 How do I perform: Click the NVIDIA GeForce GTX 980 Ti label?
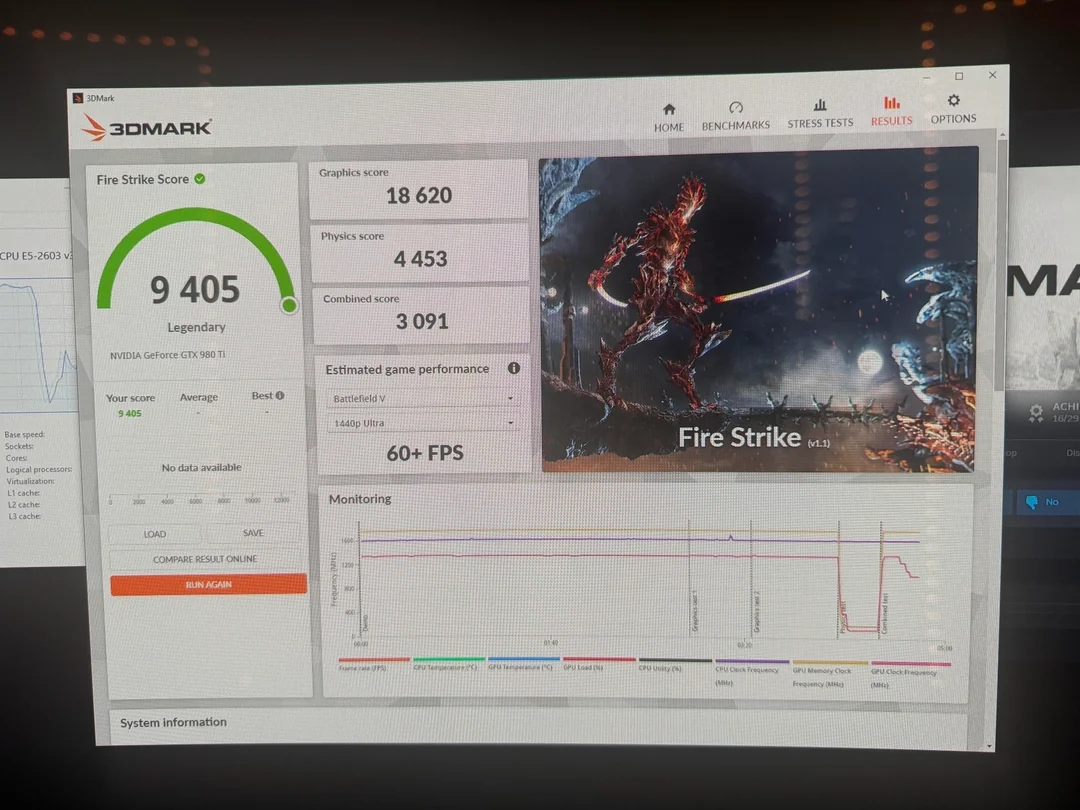[x=167, y=355]
